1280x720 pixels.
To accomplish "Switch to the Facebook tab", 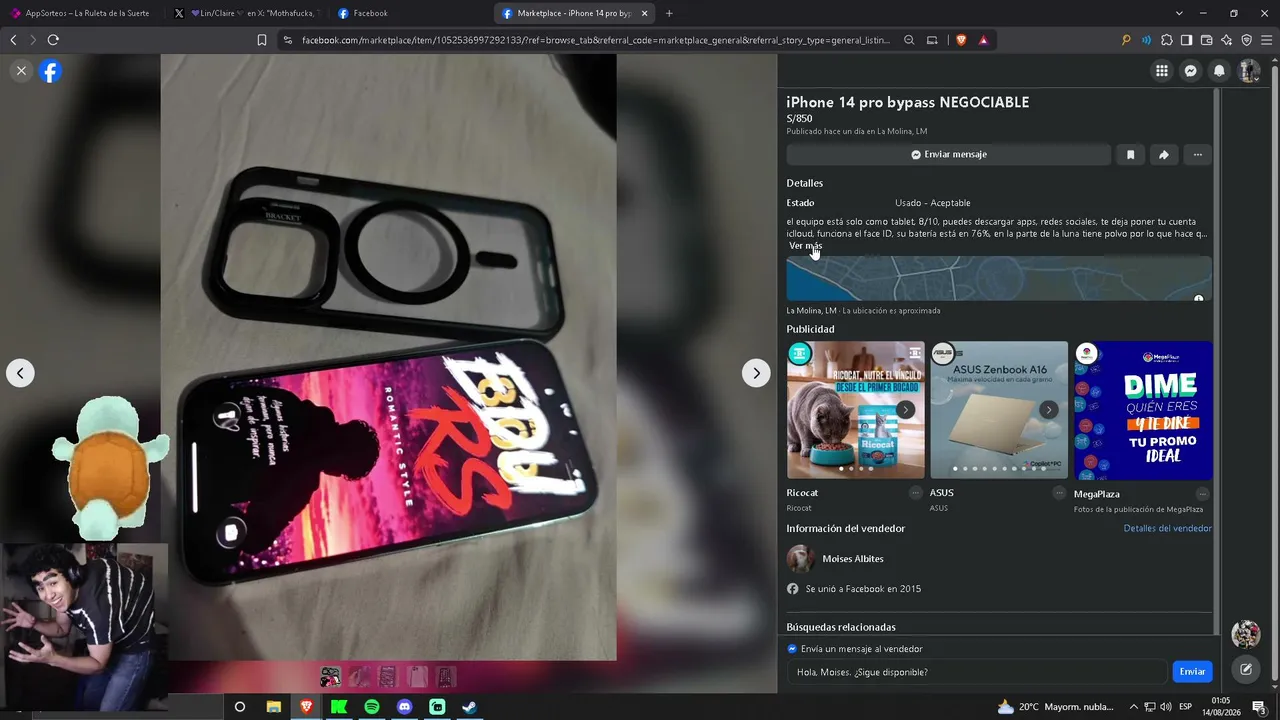I will (x=410, y=13).
